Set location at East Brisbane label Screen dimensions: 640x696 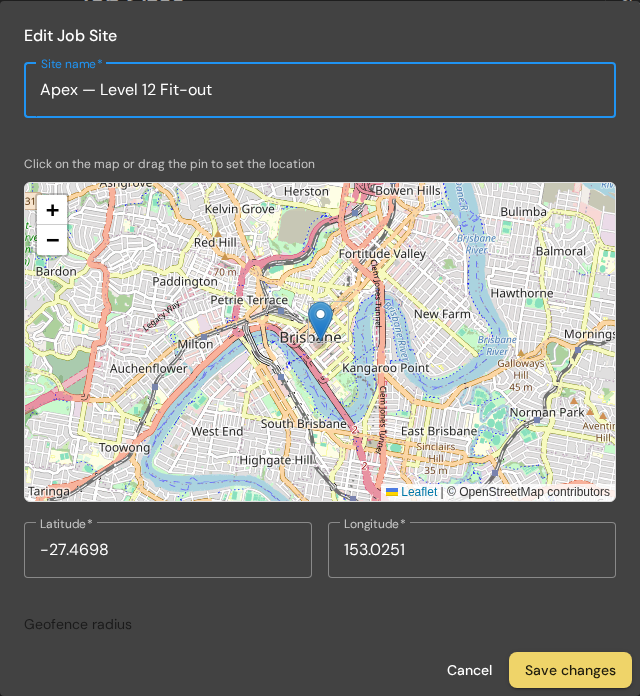[439, 431]
